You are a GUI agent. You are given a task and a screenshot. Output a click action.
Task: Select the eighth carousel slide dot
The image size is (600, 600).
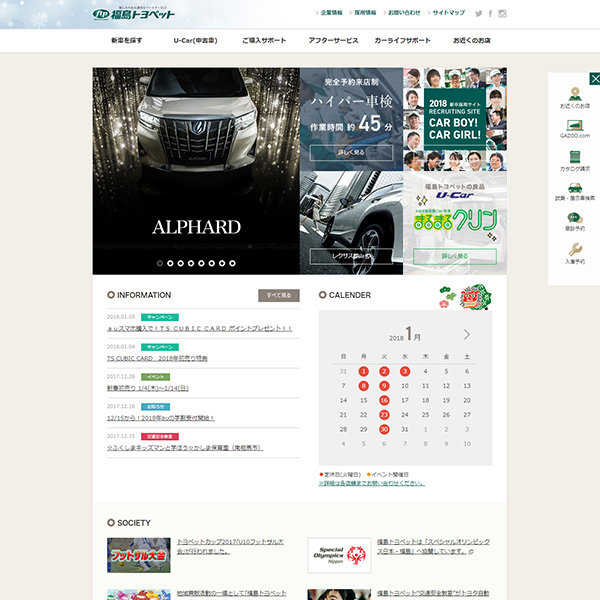pyautogui.click(x=232, y=263)
